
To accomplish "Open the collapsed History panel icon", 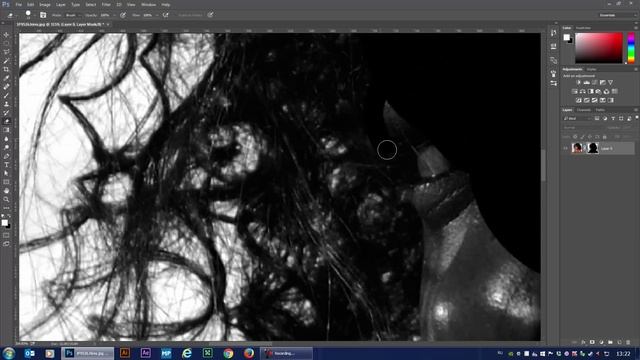I will click(x=553, y=33).
